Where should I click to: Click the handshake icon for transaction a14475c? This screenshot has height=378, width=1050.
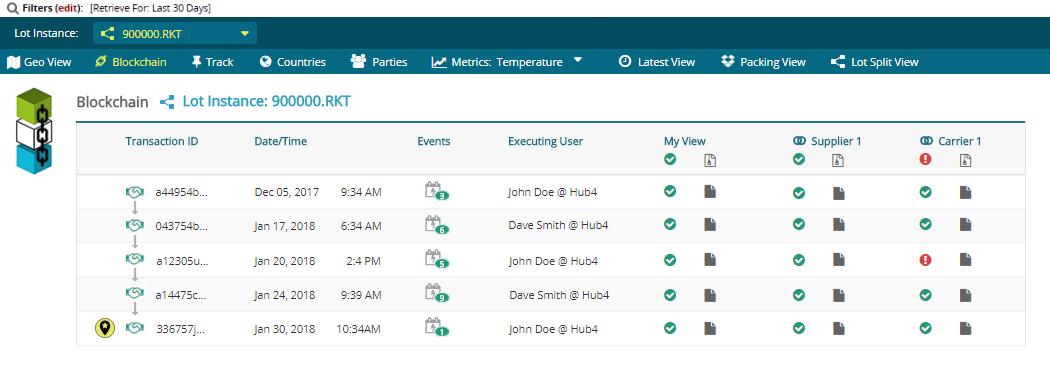(135, 294)
